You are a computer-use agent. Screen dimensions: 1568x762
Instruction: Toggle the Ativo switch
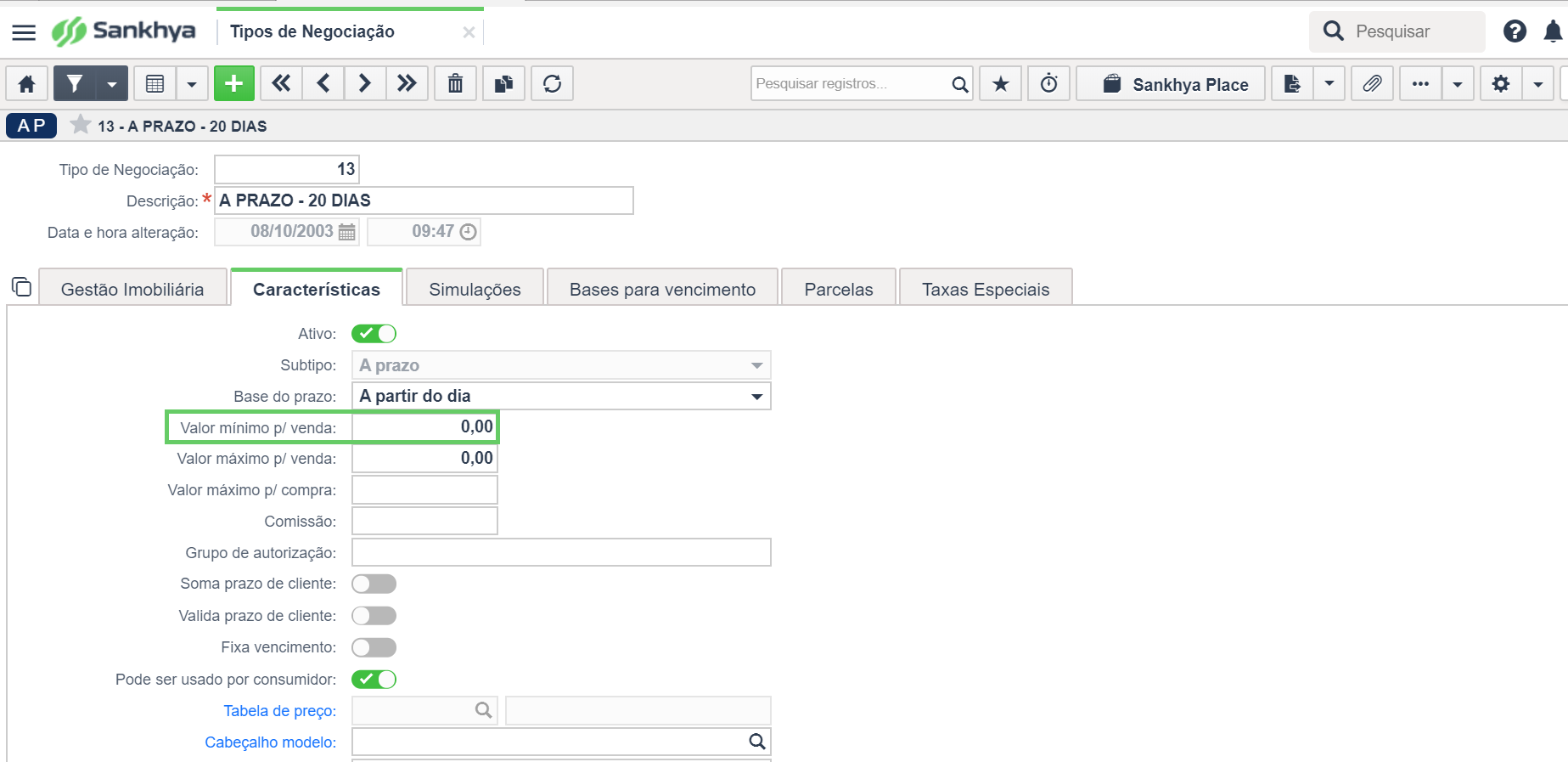[374, 334]
